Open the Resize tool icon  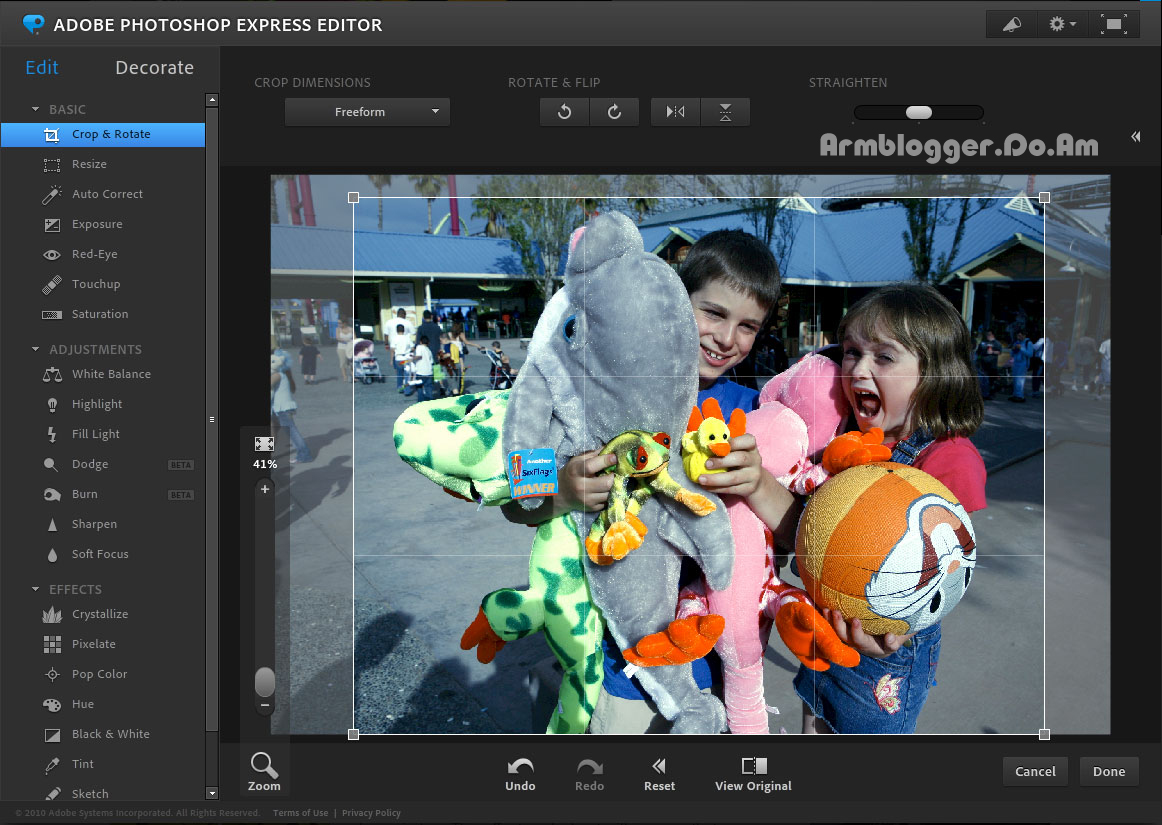click(51, 165)
